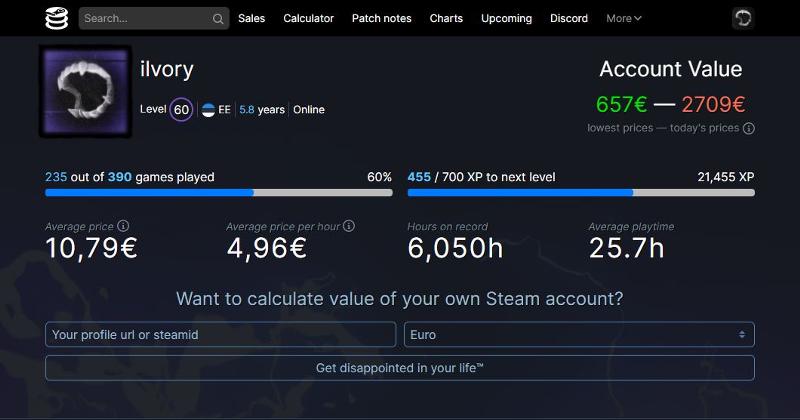
Task: Click the level 60 badge
Action: [181, 109]
